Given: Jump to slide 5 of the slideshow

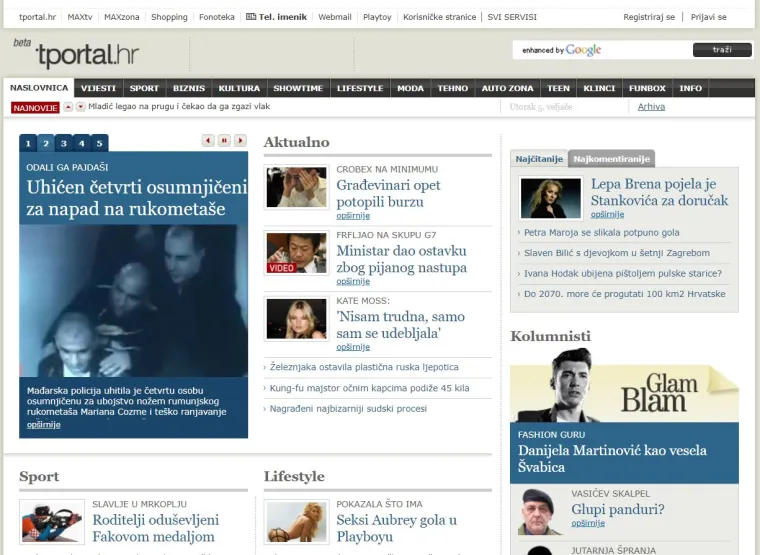Looking at the screenshot, I should coord(99,143).
